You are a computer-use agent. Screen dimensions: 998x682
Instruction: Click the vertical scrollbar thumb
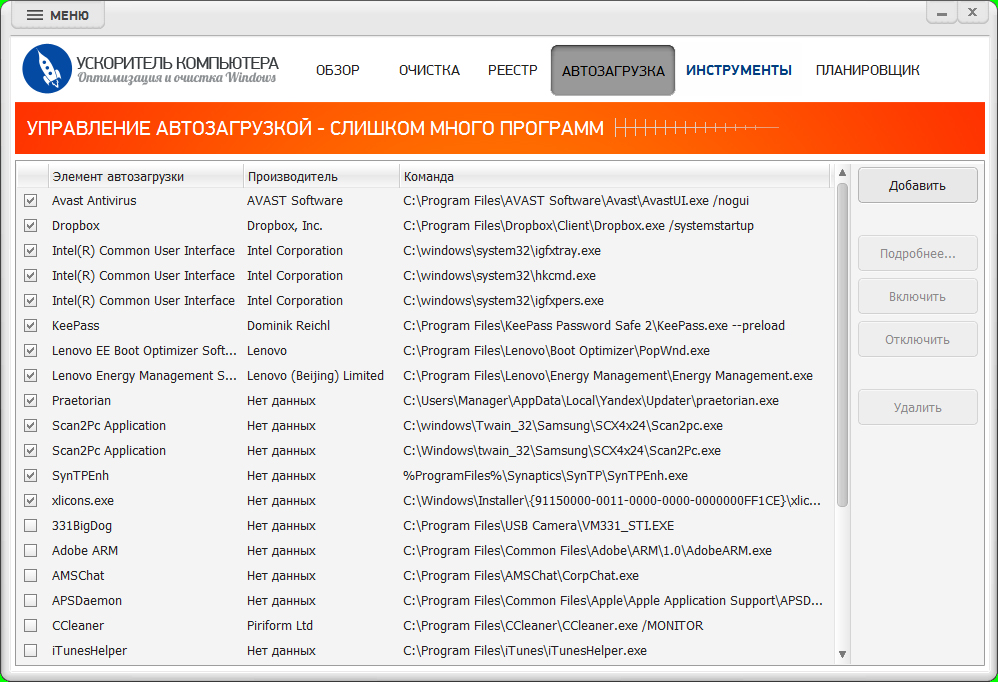point(842,345)
